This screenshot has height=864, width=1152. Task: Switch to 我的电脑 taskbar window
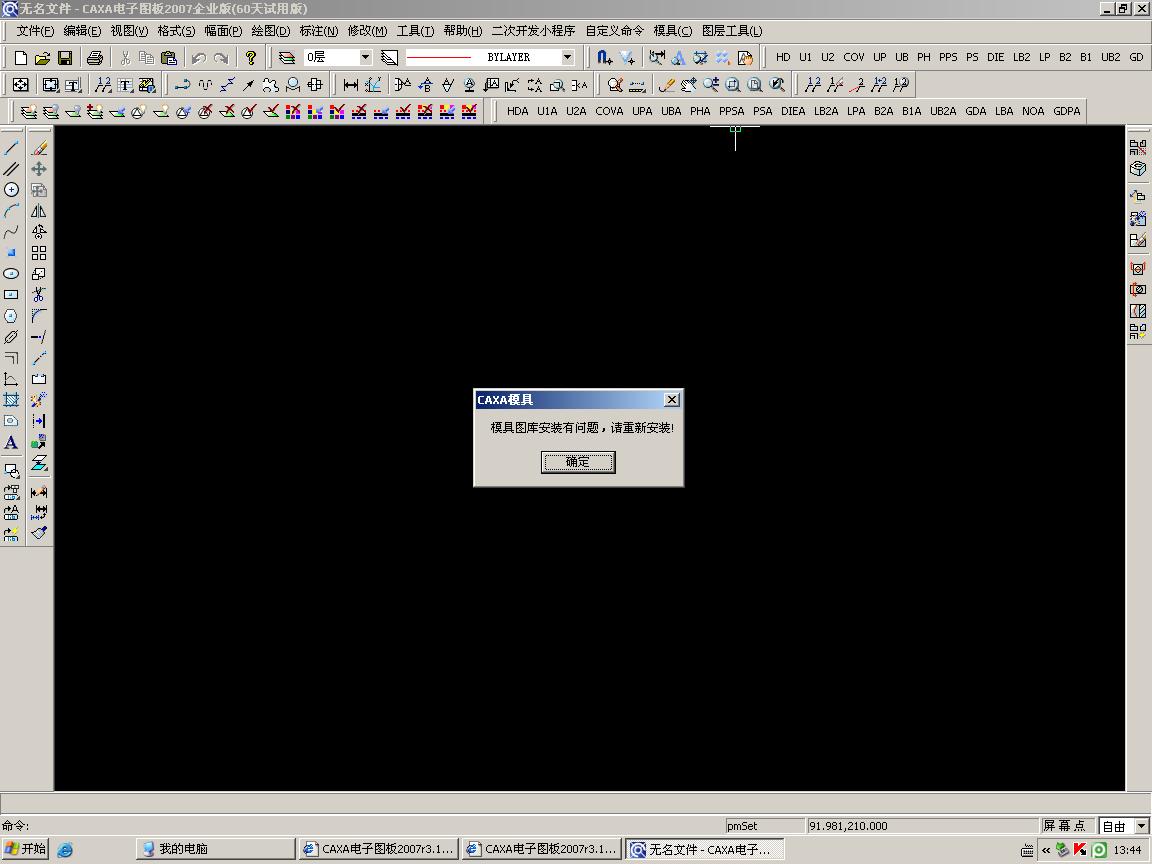(x=216, y=849)
